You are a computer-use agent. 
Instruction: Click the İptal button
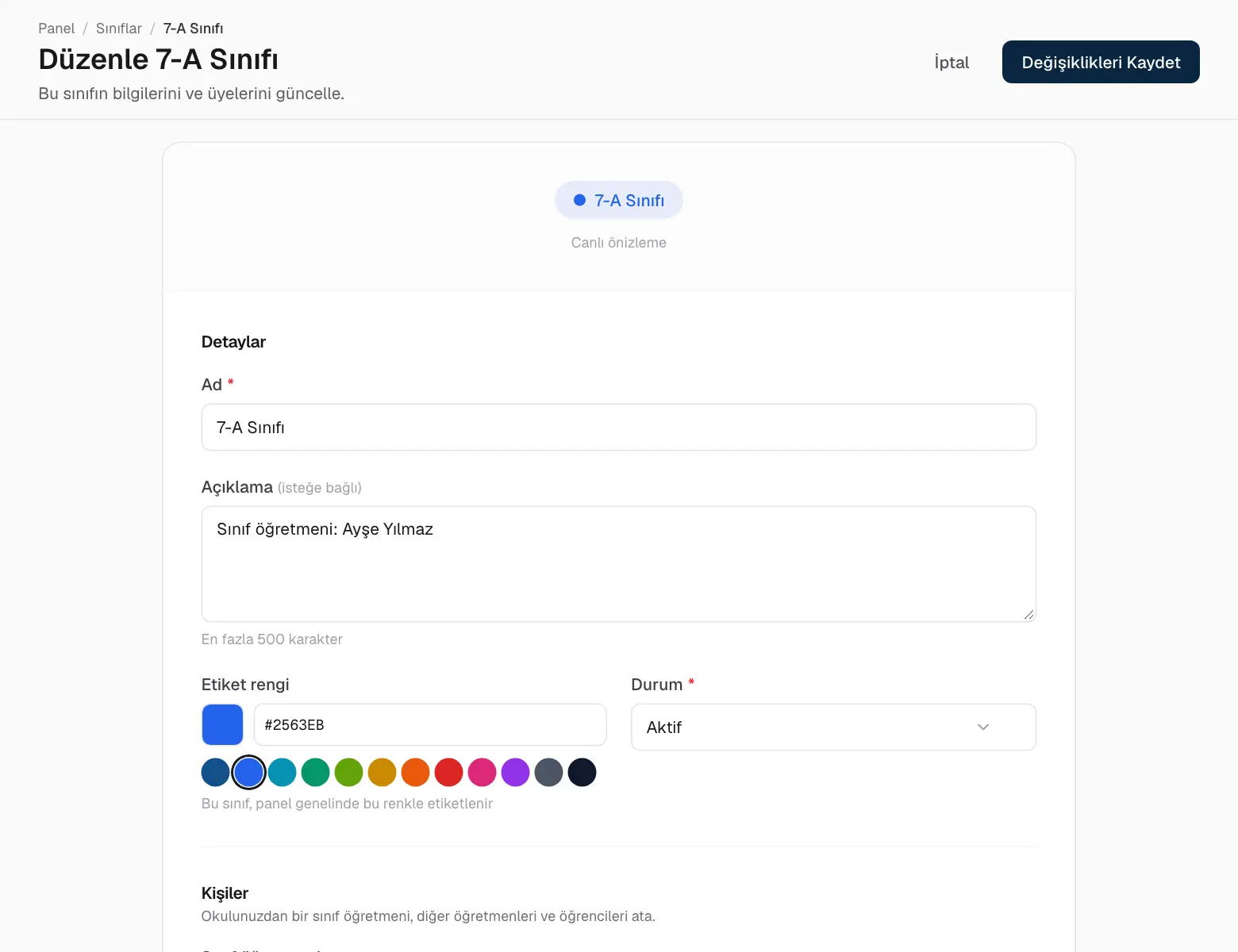(952, 62)
